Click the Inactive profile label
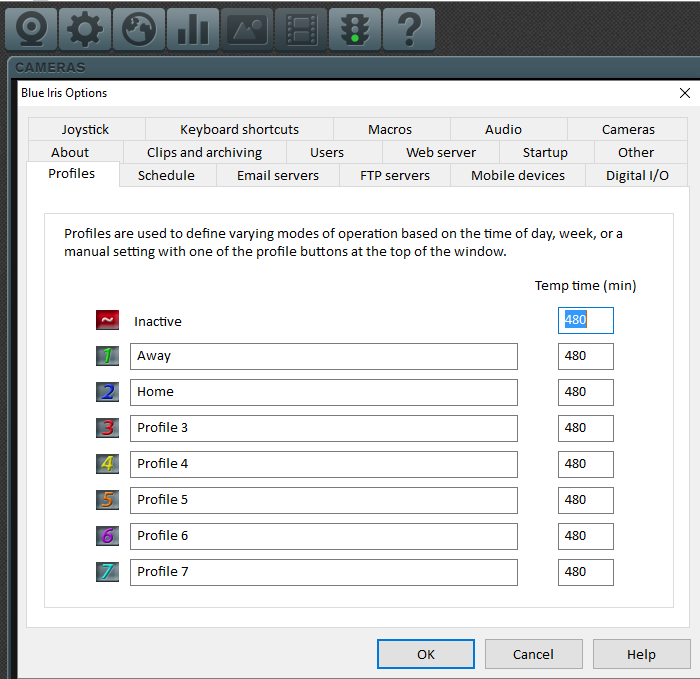The image size is (700, 679). pyautogui.click(x=158, y=321)
